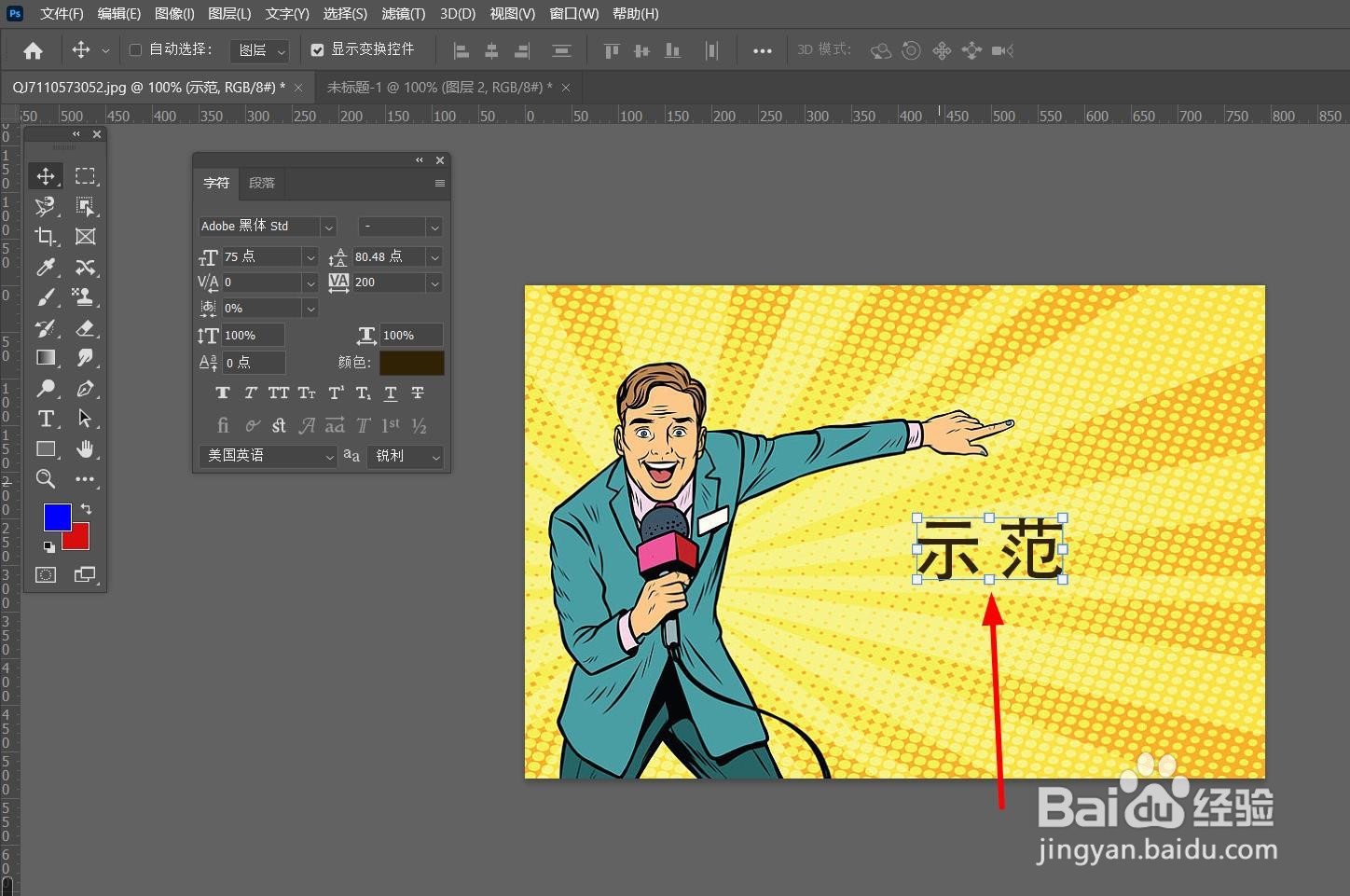1350x896 pixels.
Task: Select the Brush tool
Action: [46, 297]
